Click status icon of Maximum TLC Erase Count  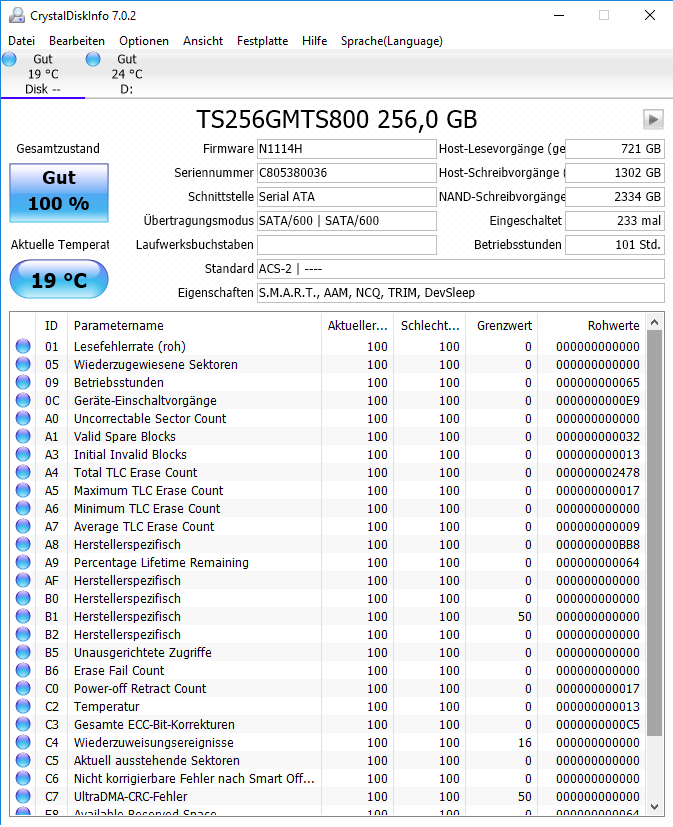point(23,491)
